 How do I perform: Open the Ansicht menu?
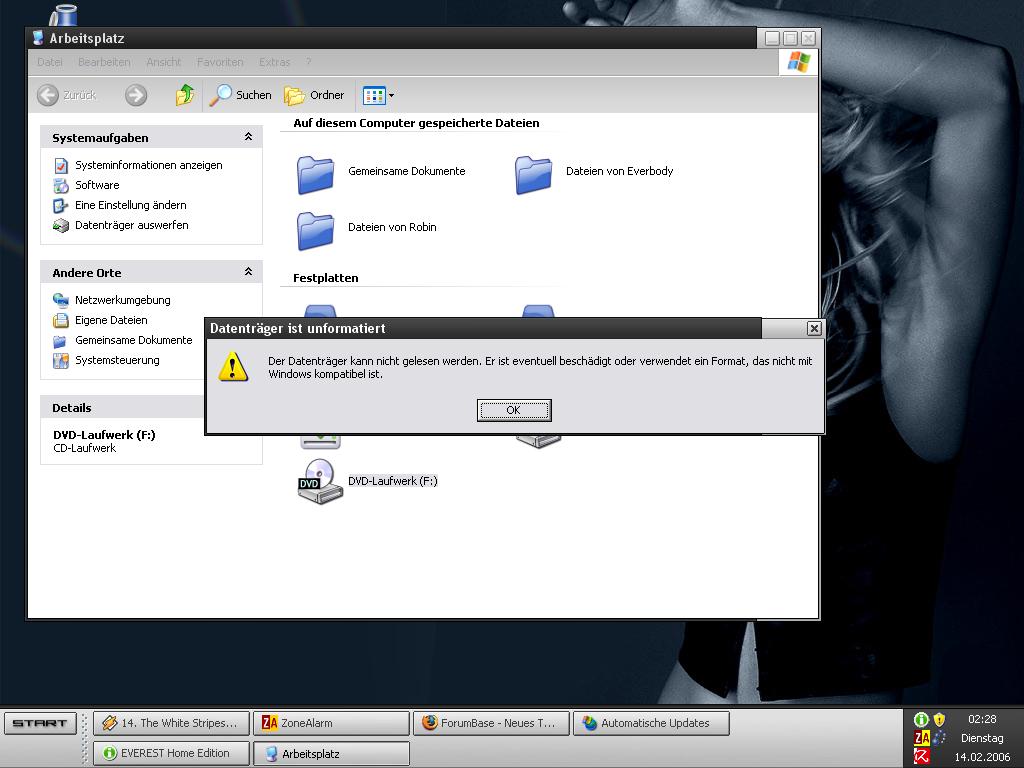pyautogui.click(x=163, y=62)
